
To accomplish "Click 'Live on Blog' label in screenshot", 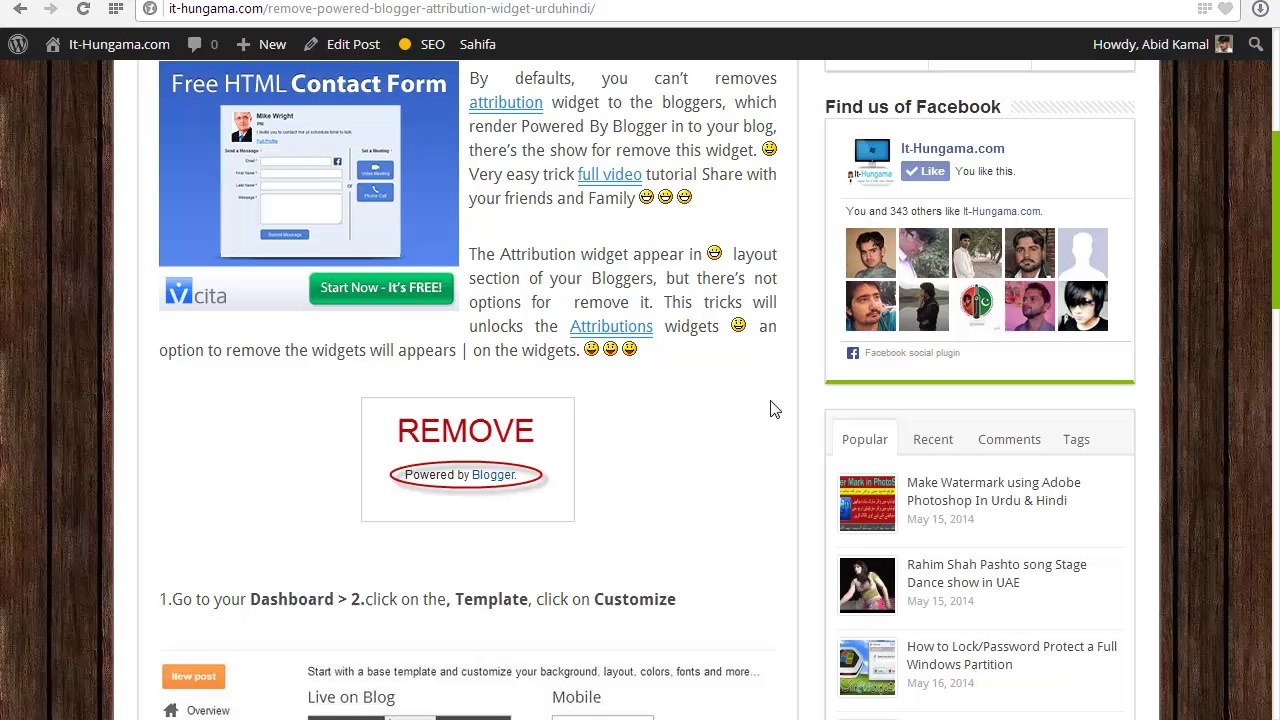I will (x=351, y=698).
